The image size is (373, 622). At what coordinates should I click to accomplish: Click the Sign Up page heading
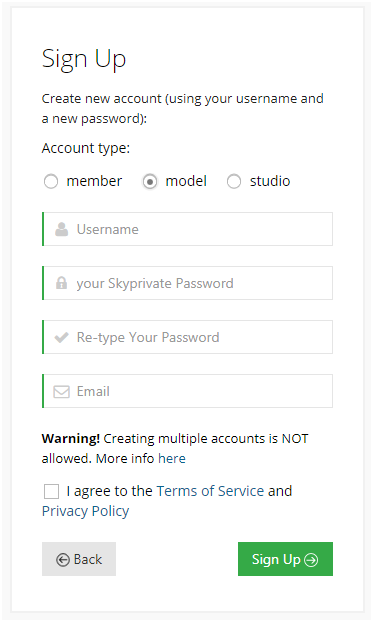84,60
